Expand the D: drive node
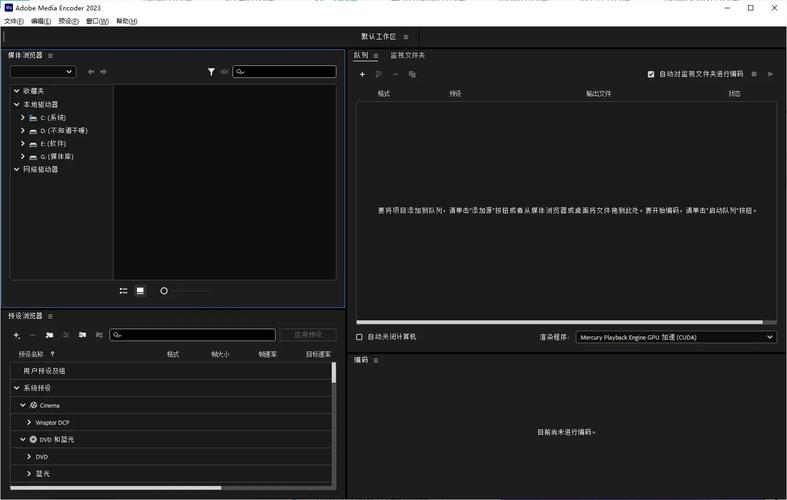 (23, 131)
